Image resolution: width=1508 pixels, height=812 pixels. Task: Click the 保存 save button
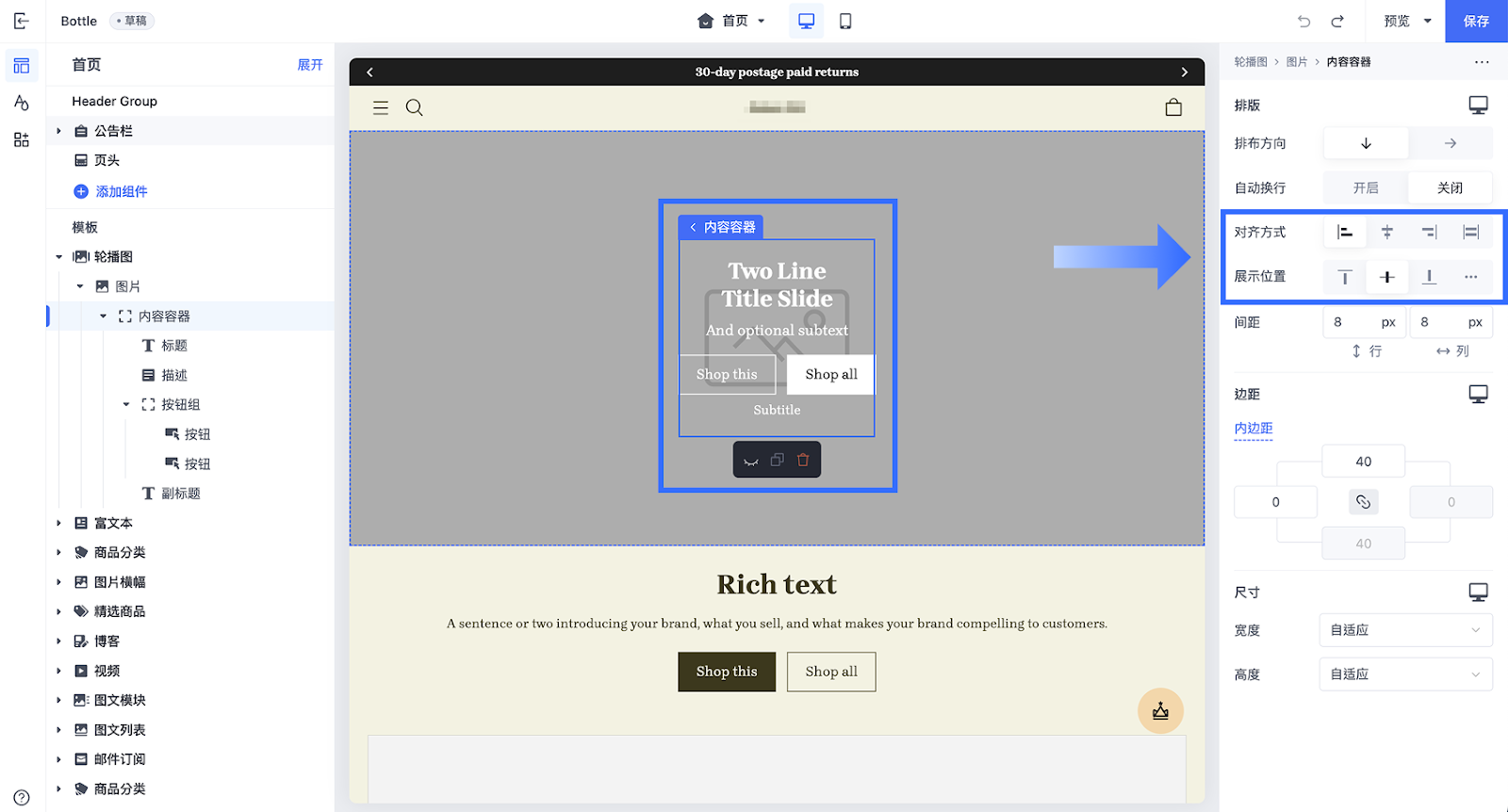click(x=1476, y=21)
